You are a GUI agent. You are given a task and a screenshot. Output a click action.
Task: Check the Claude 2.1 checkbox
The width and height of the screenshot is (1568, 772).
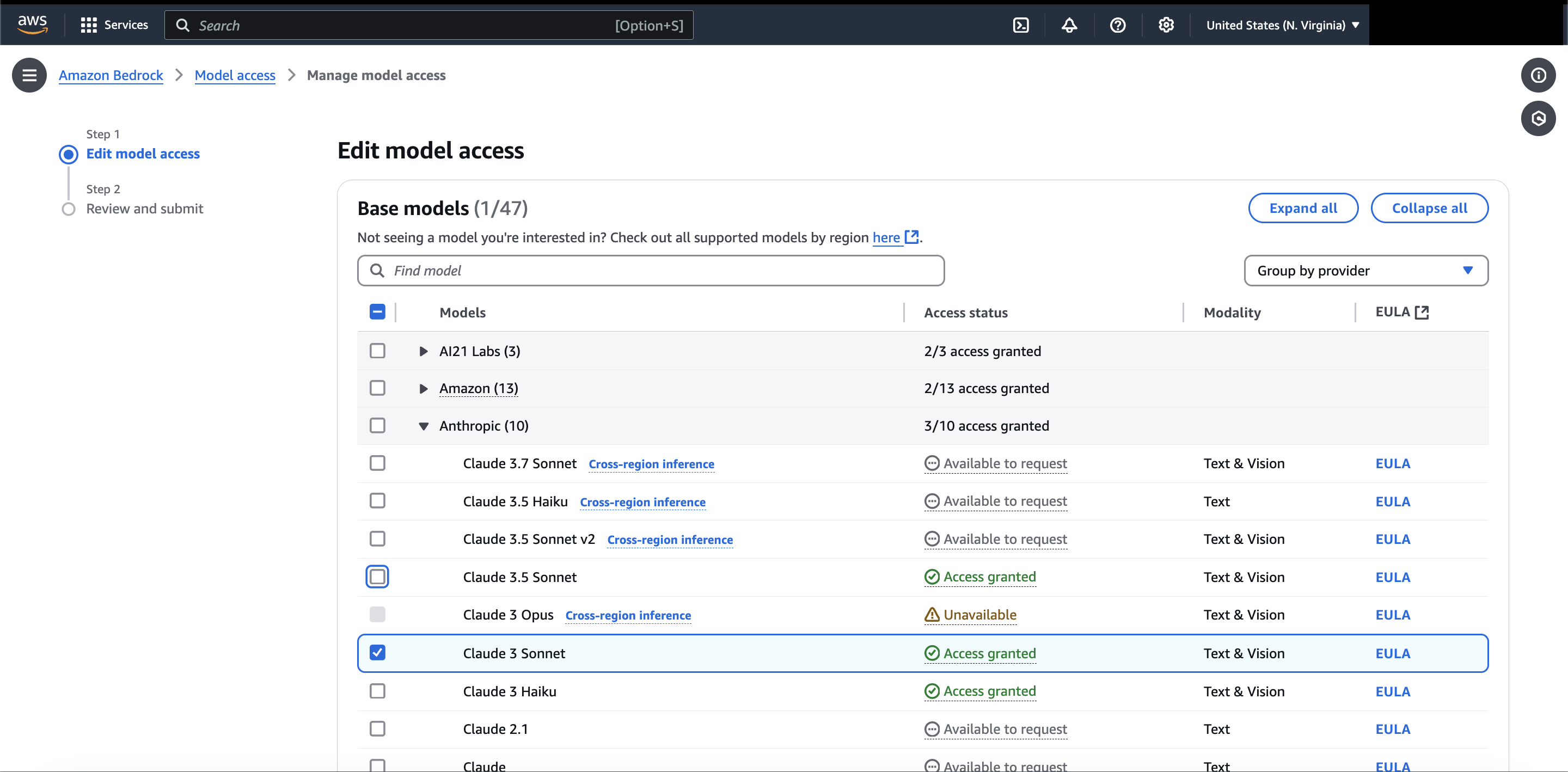click(377, 729)
